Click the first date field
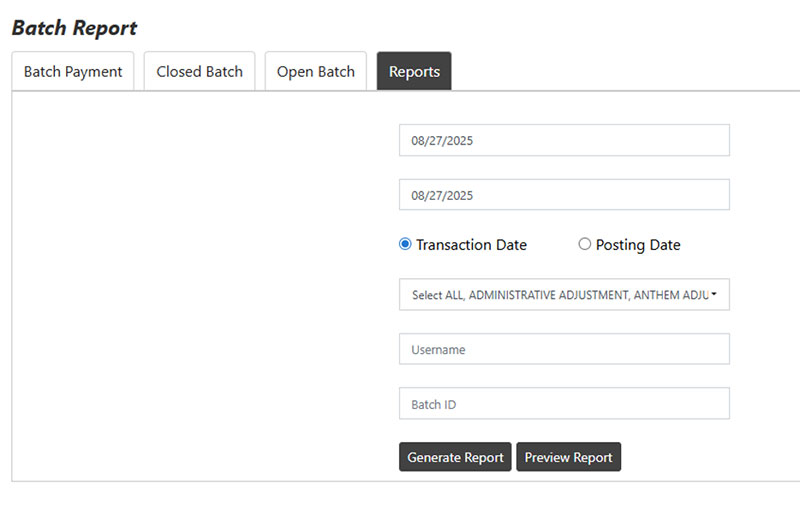 564,141
